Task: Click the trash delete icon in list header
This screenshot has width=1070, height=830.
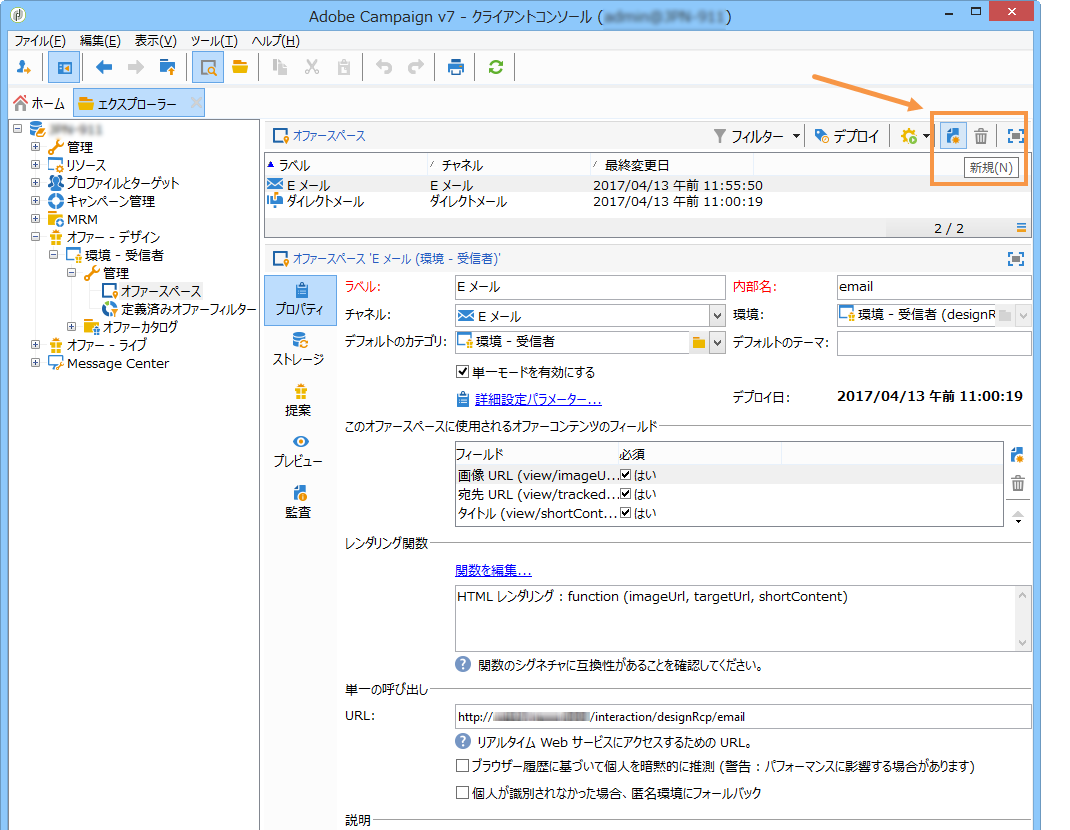Action: tap(981, 136)
